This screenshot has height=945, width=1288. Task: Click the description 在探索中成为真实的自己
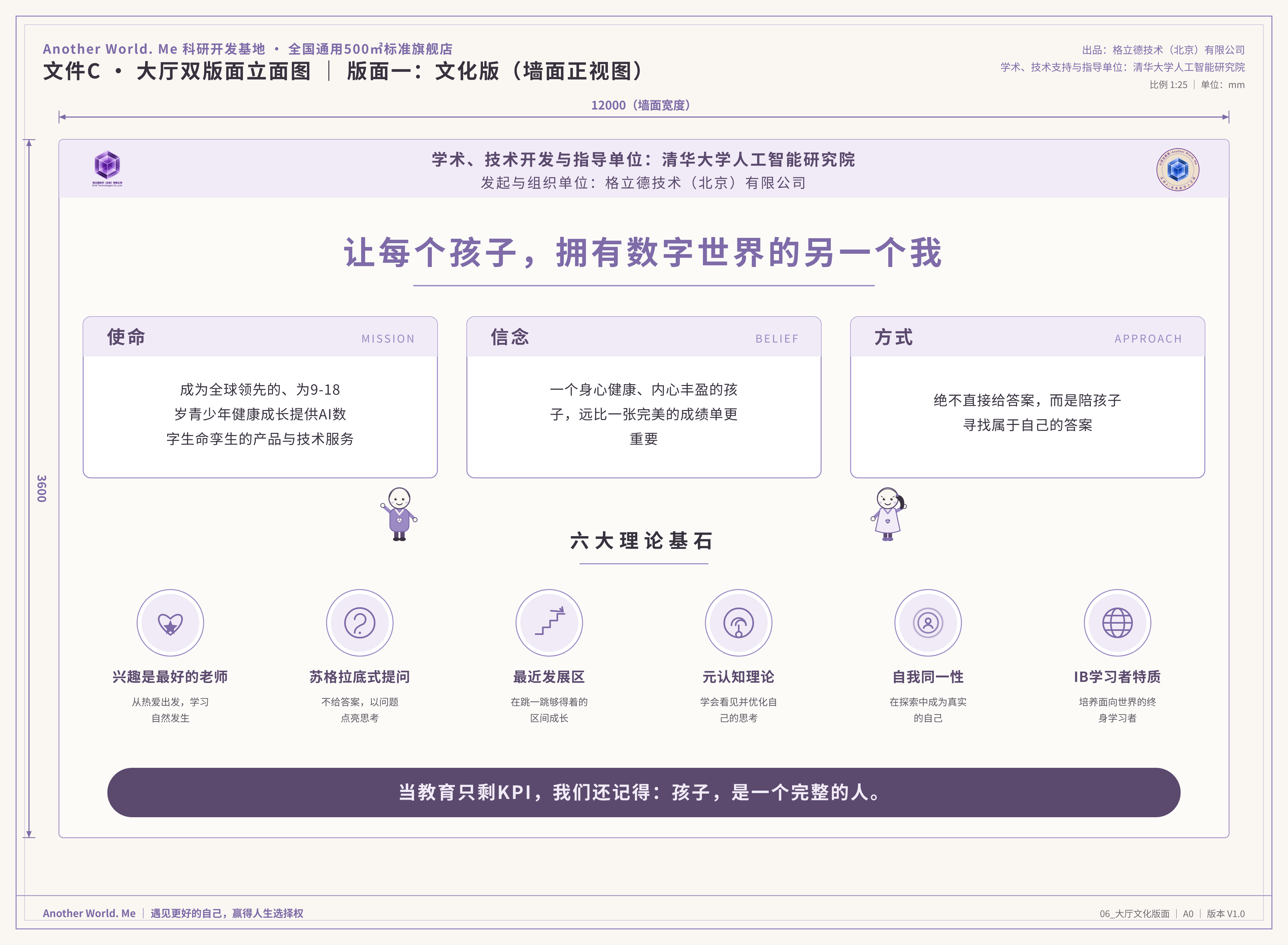click(x=928, y=710)
